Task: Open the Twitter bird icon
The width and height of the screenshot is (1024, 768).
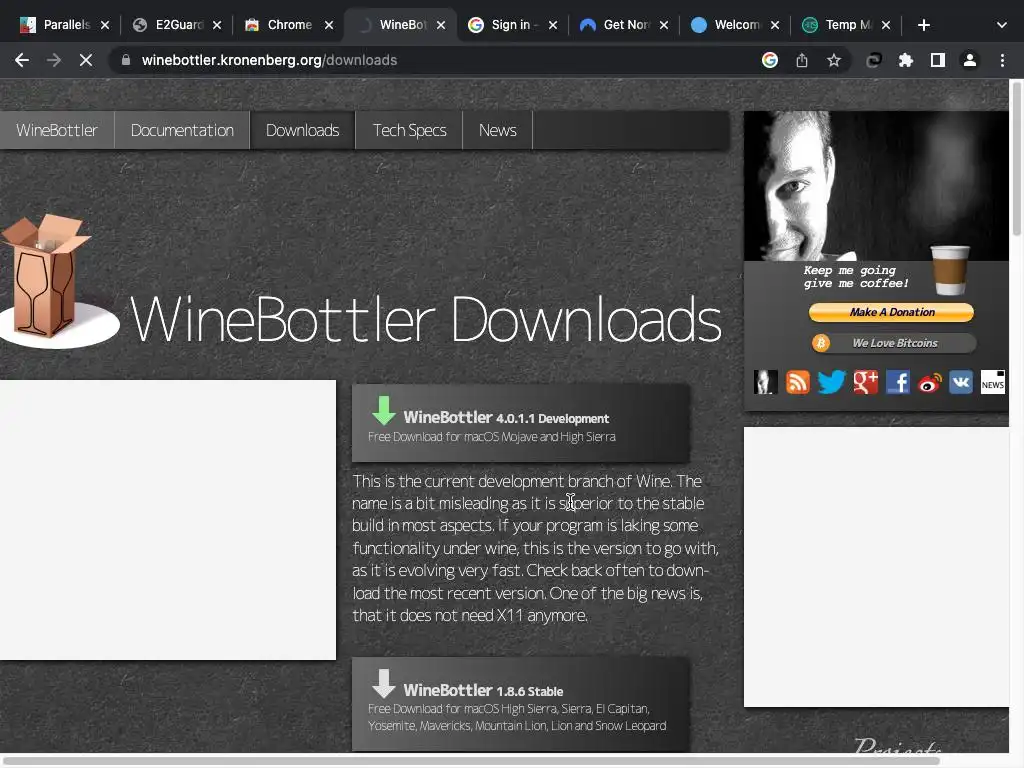Action: coord(831,382)
